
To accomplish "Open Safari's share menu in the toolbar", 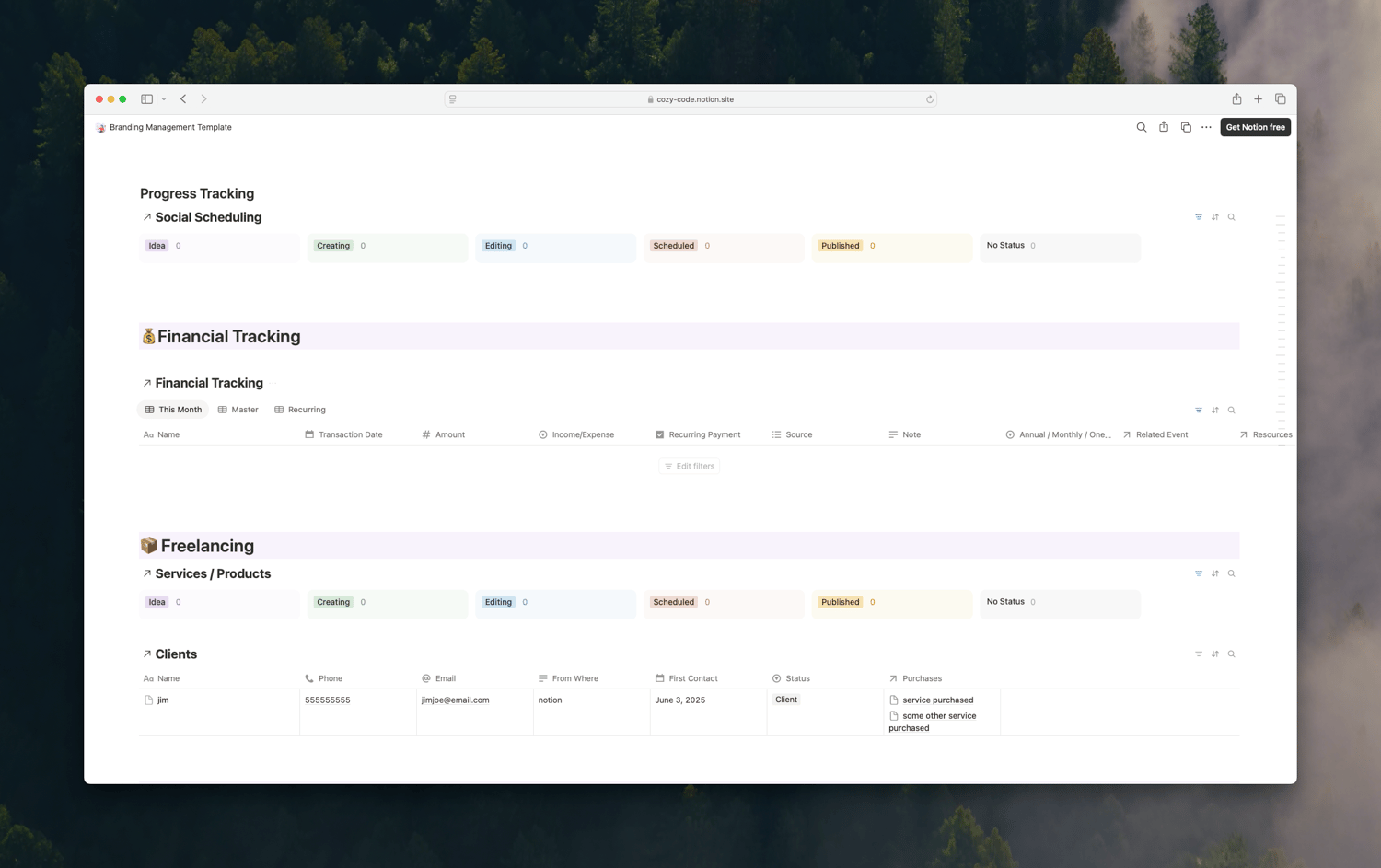I will point(1236,98).
